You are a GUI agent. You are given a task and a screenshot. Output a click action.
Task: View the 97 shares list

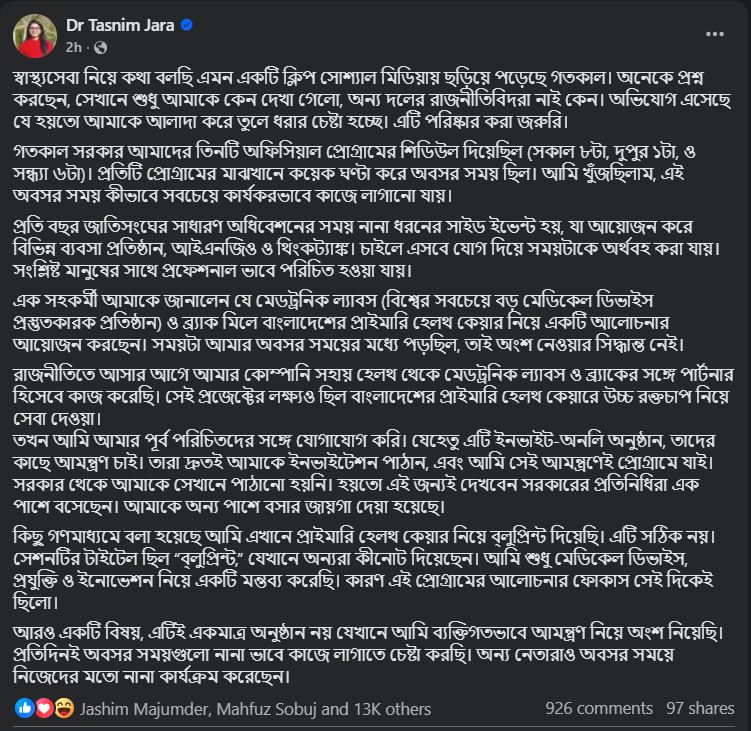700,709
